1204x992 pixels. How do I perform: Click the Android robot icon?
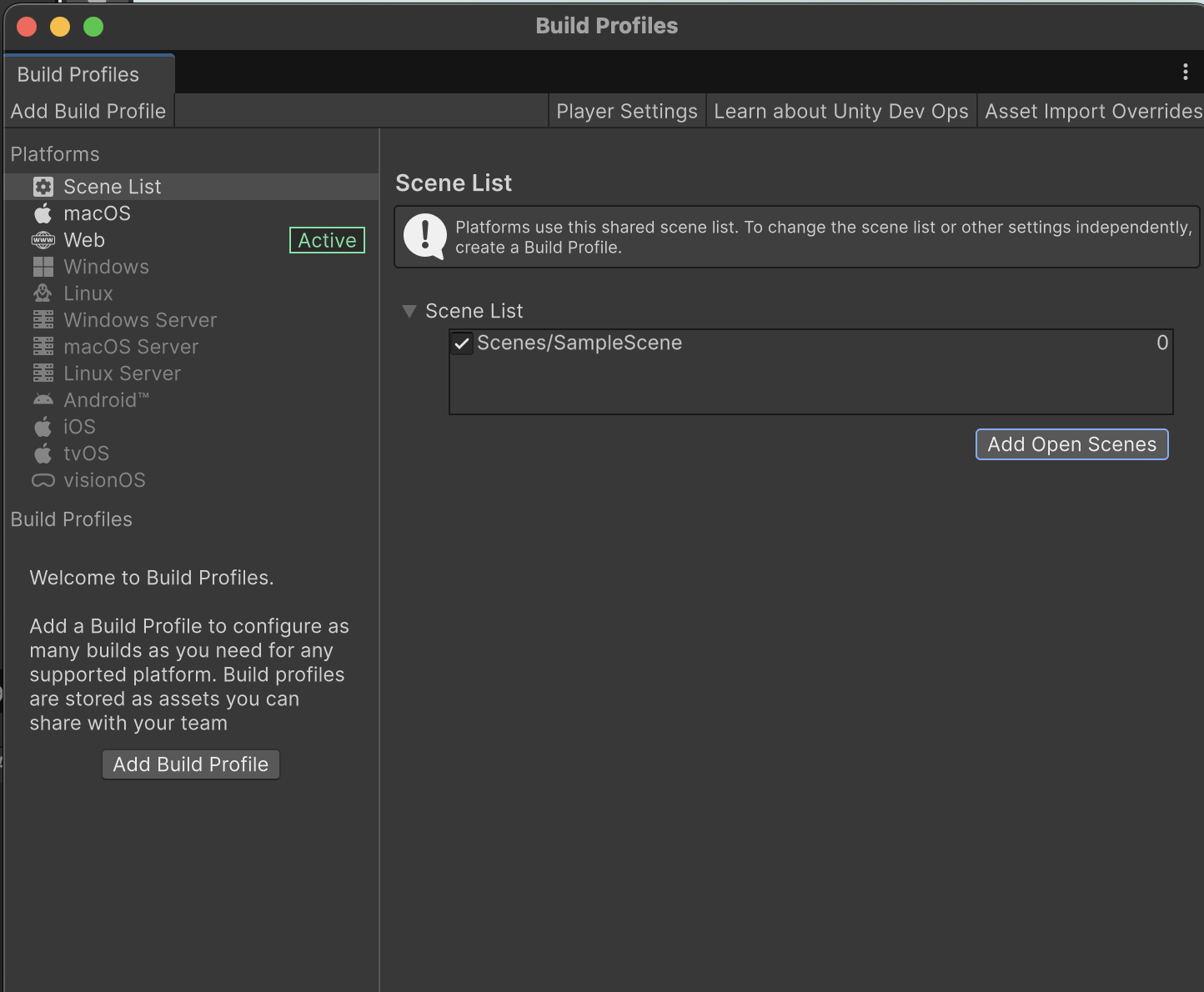click(43, 400)
